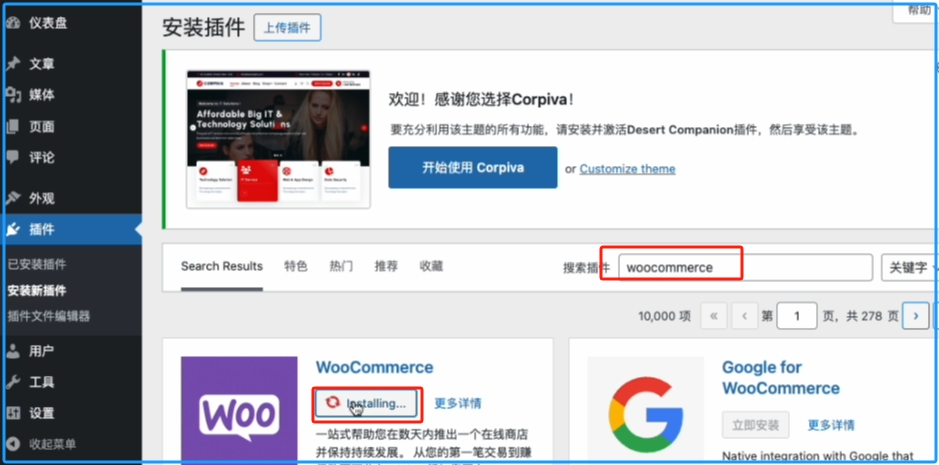Open the 关键字 search type dropdown
Screen dimensions: 939x465
[910, 267]
